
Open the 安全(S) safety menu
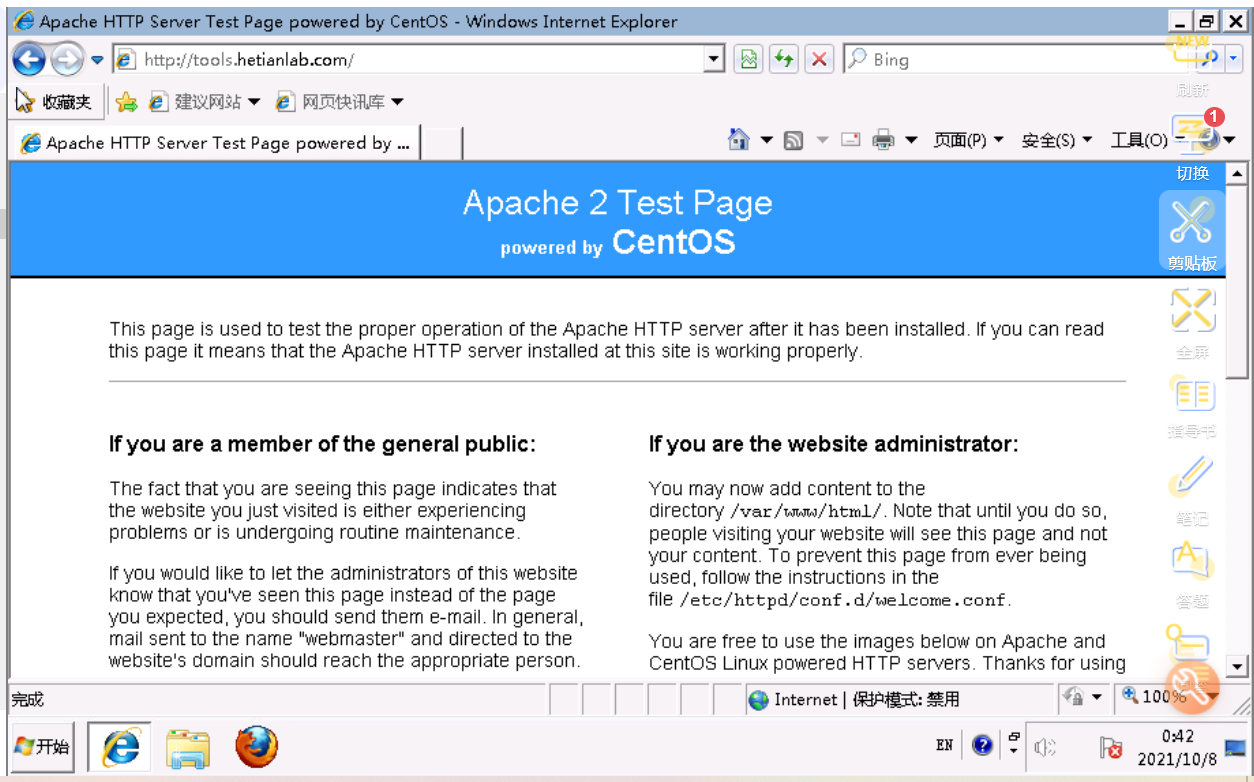click(x=1057, y=141)
